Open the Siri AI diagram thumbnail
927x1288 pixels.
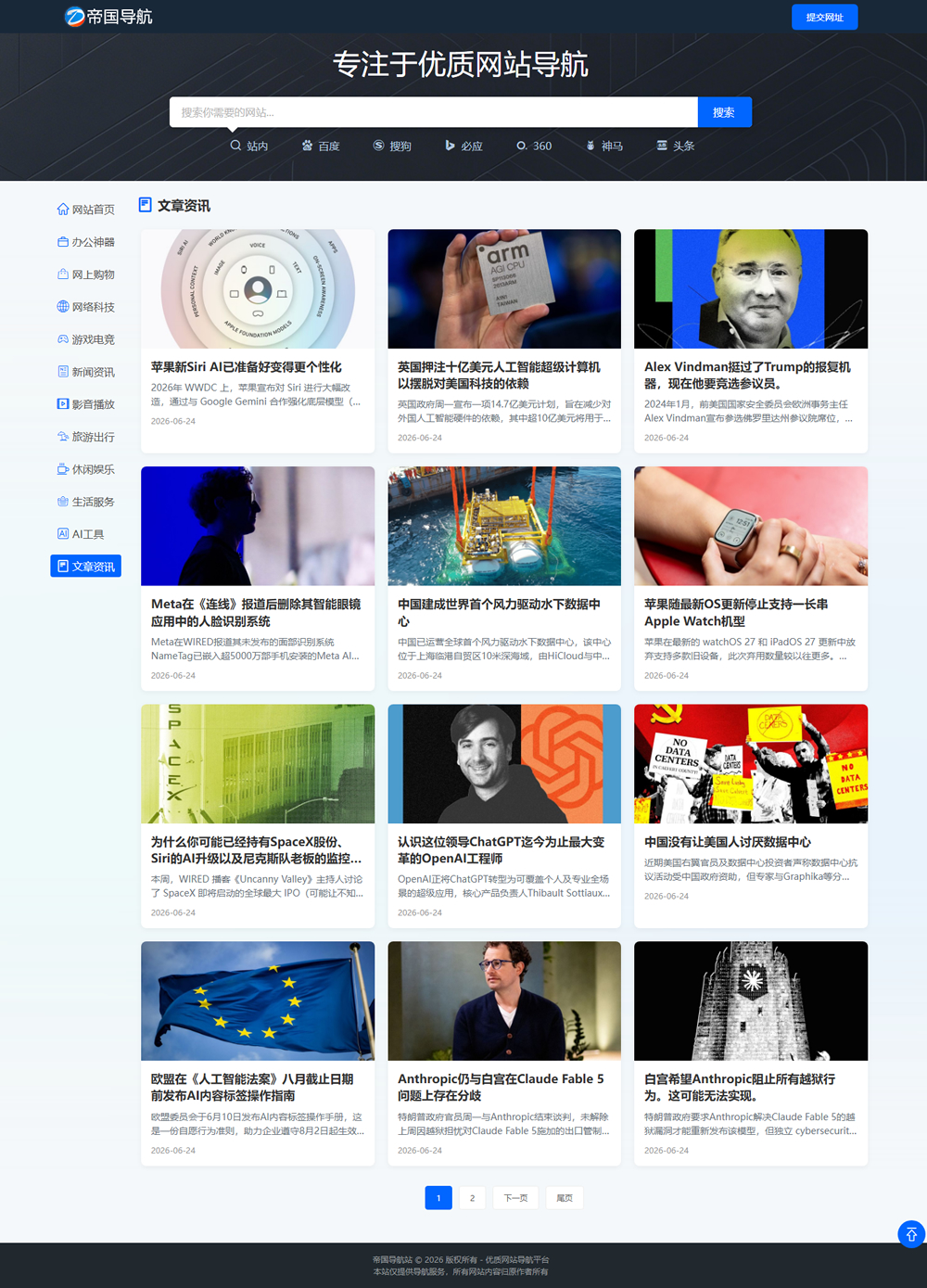tap(258, 288)
